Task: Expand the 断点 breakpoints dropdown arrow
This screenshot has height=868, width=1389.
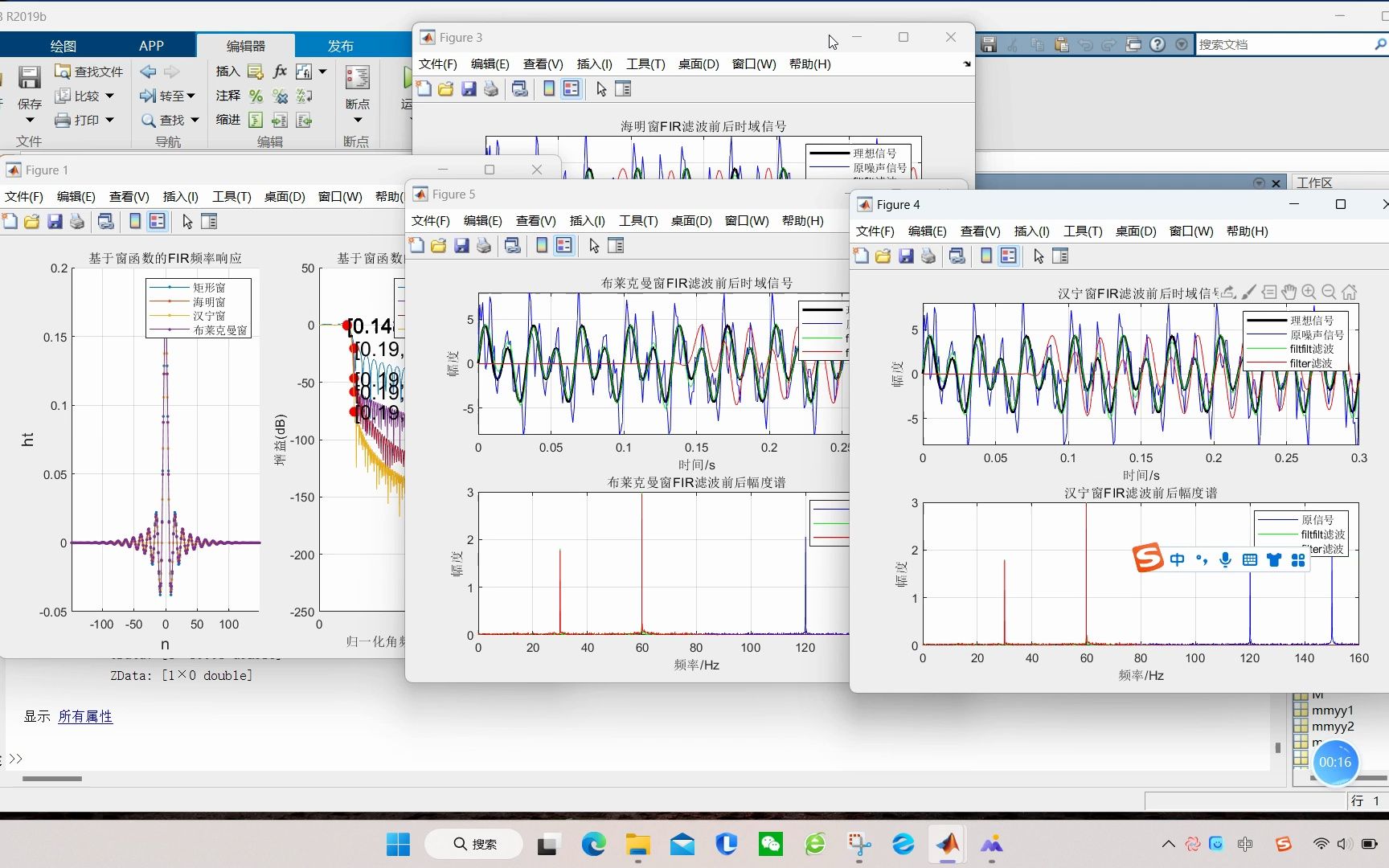Action: tap(358, 121)
